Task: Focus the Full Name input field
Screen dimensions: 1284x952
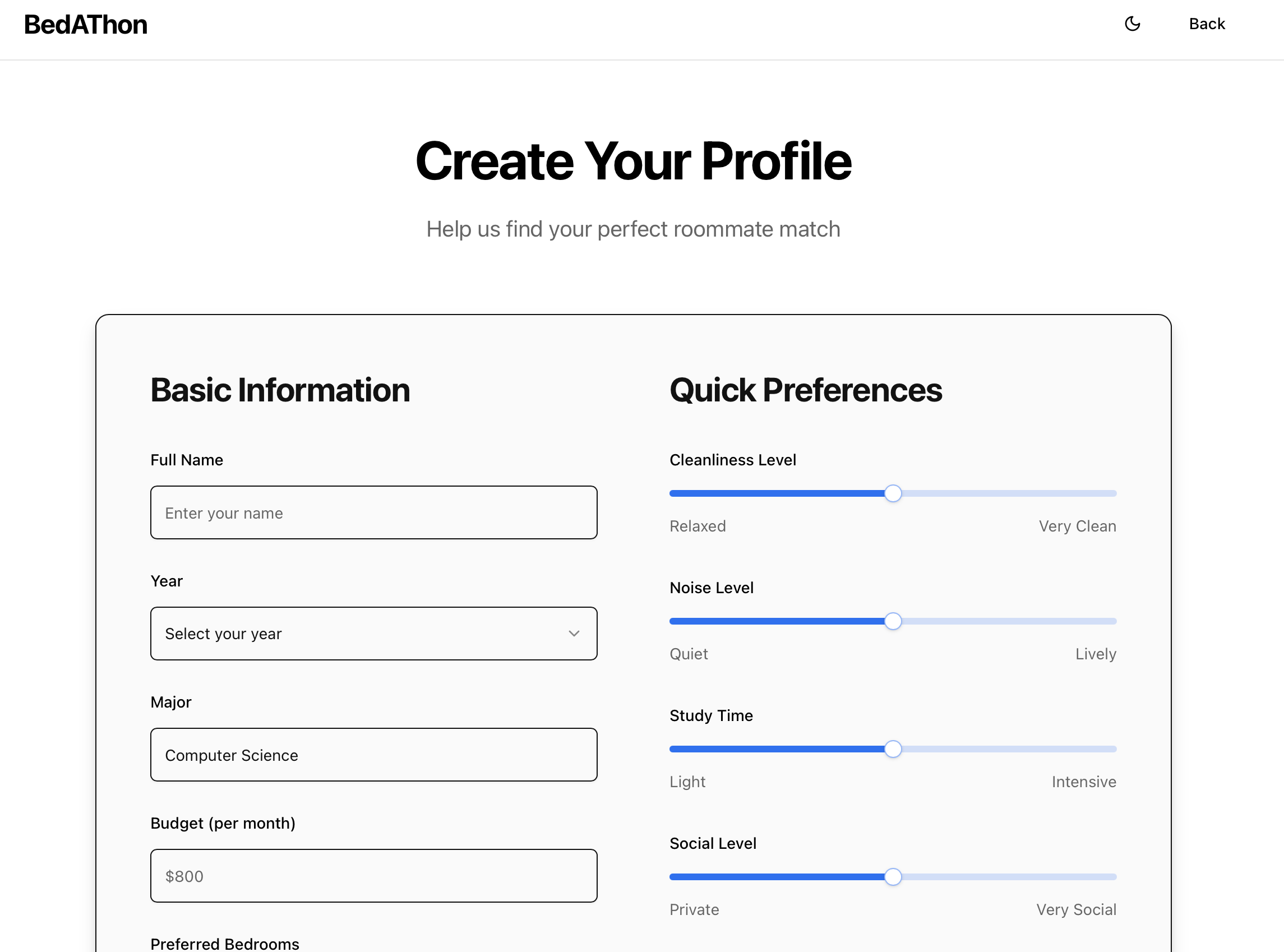Action: coord(373,512)
